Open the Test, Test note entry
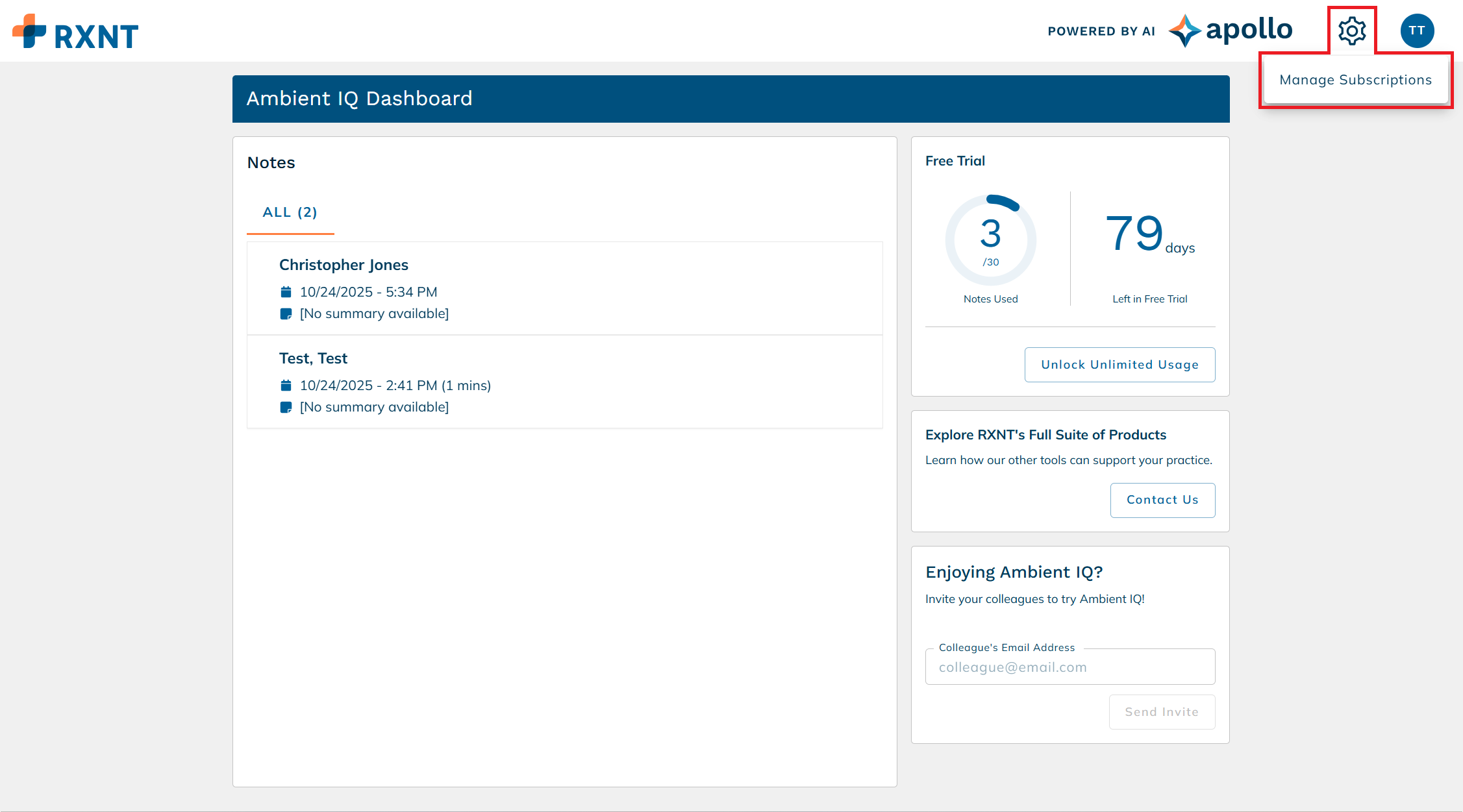 coord(313,358)
